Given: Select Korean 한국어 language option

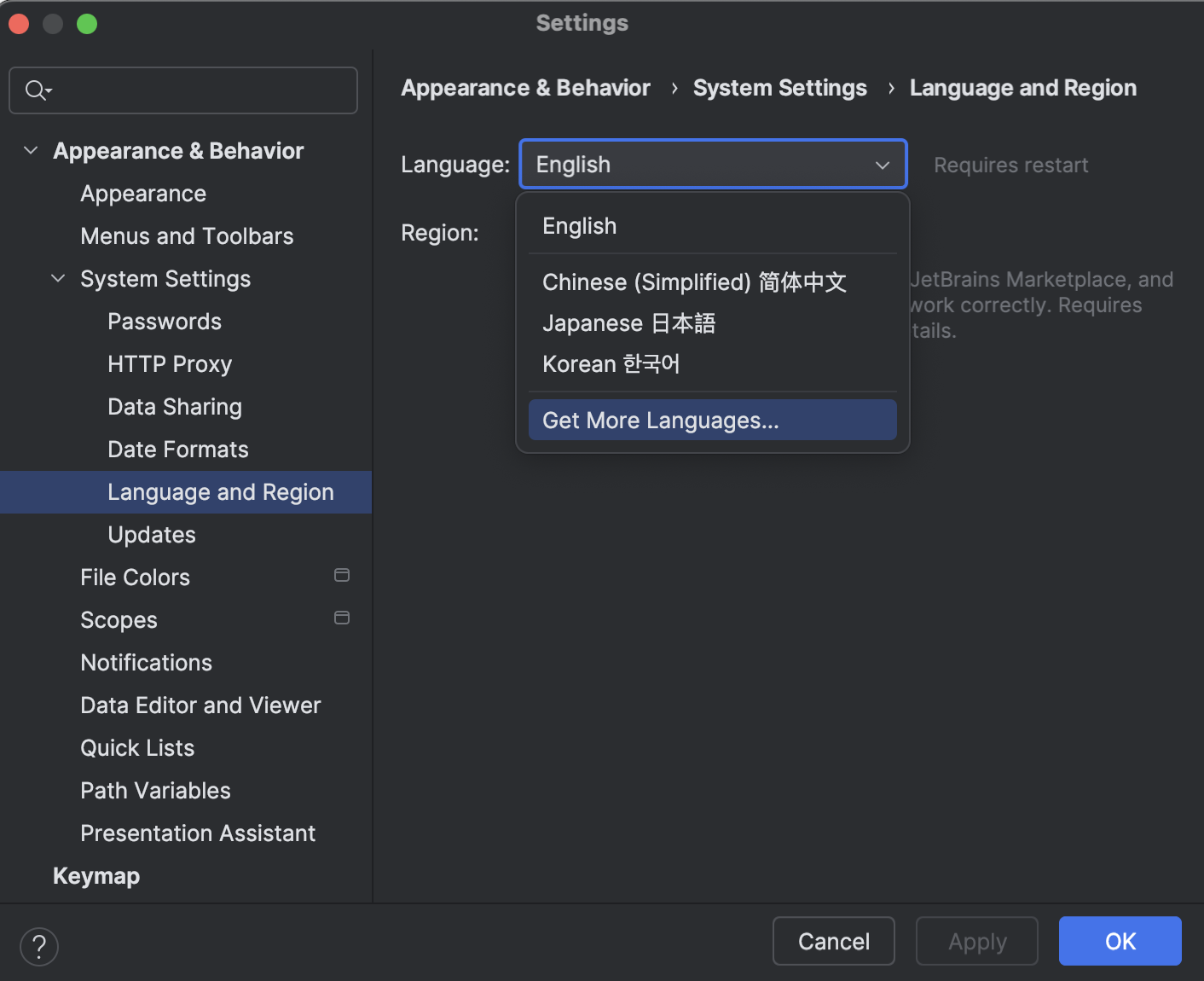Looking at the screenshot, I should pos(611,363).
